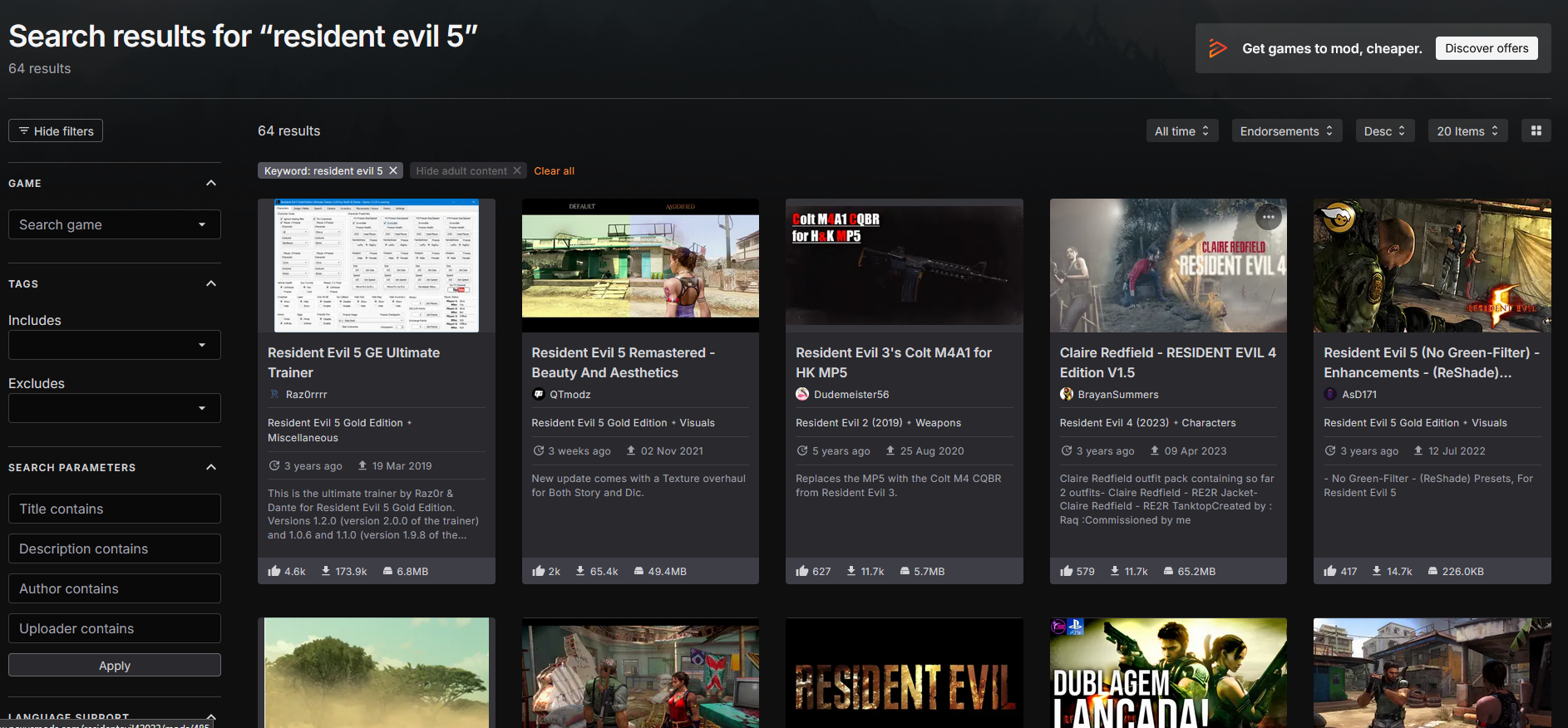Open 'Resident Evil 5 GE Ultimate Trainer' mod

click(x=353, y=362)
